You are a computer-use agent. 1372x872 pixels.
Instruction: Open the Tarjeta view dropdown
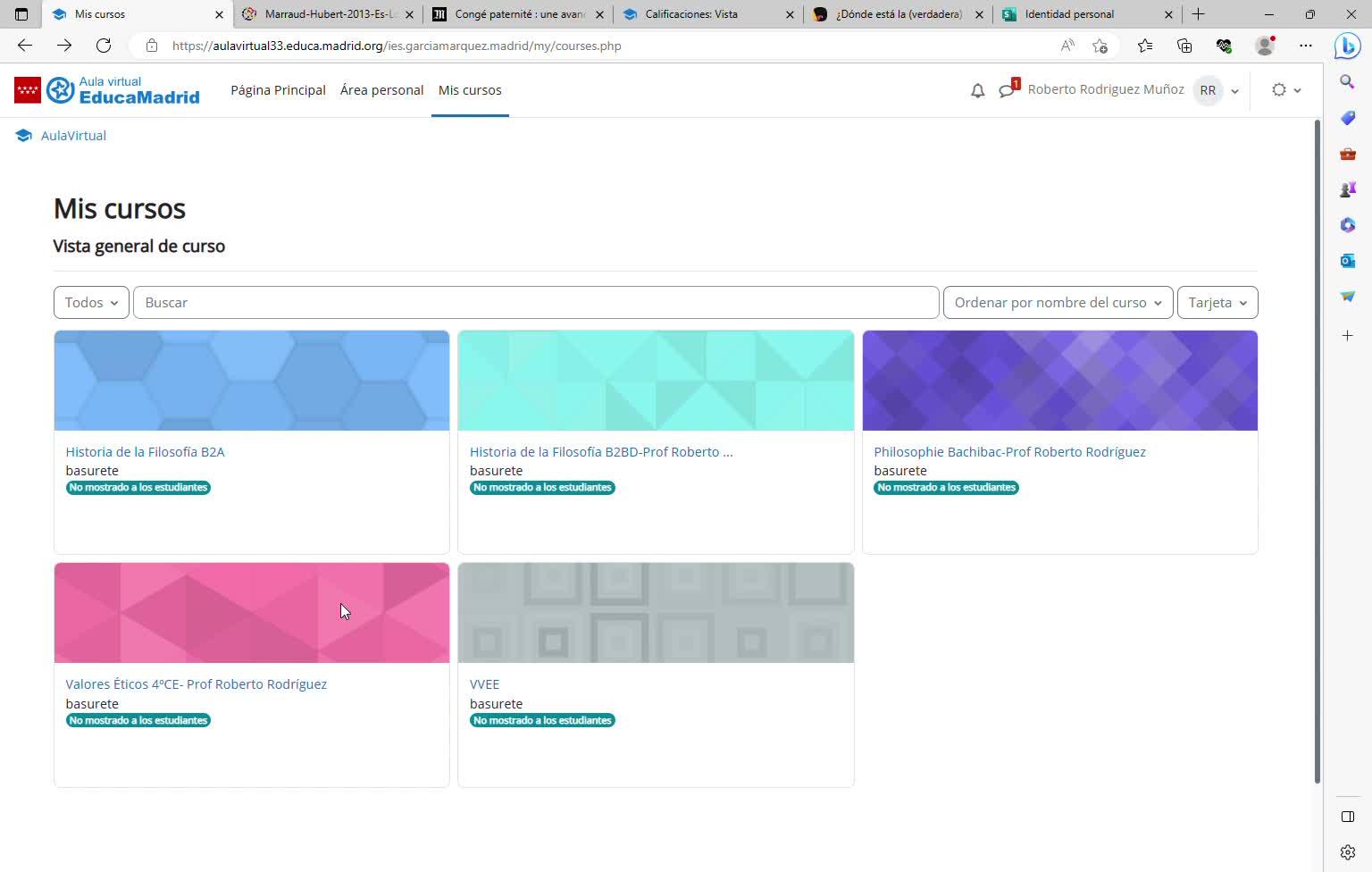pos(1217,303)
